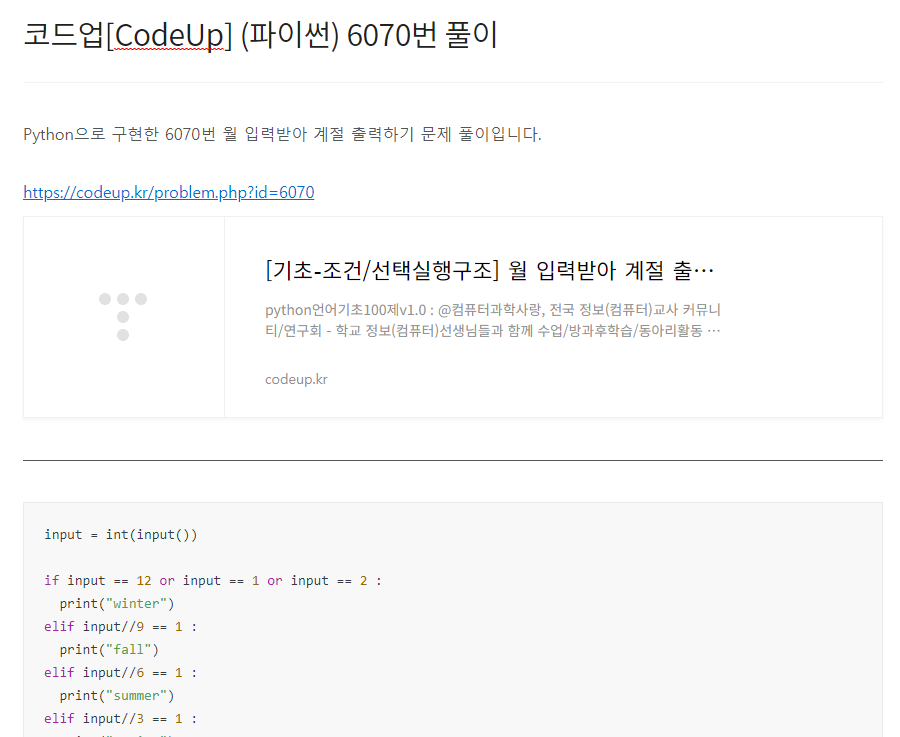Click the code line print("winter")

pos(117,604)
